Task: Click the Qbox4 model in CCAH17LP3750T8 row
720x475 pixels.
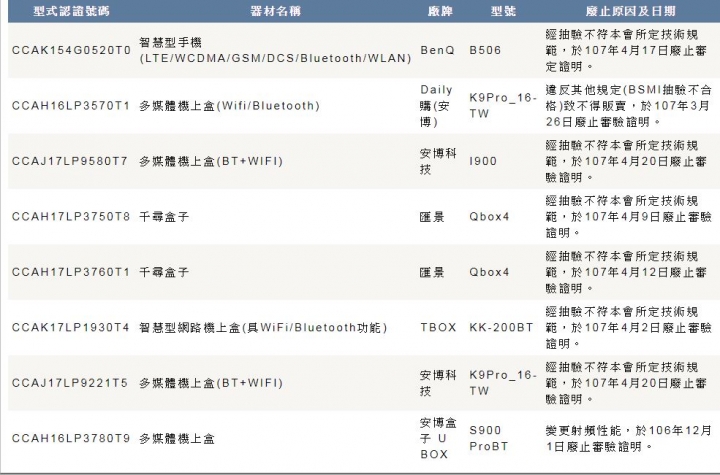Action: [489, 216]
